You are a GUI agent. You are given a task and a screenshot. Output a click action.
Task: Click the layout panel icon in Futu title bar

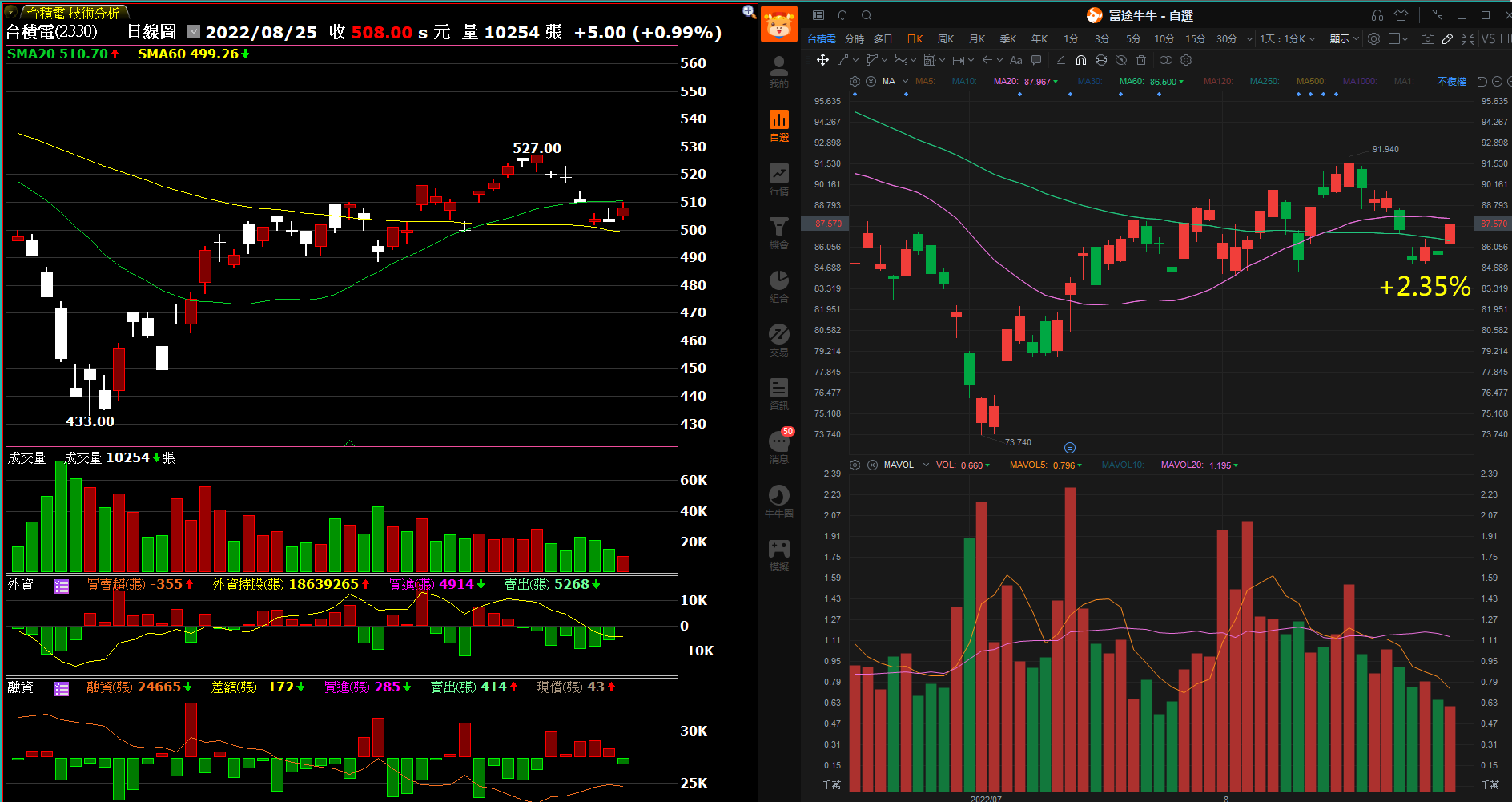tap(818, 15)
